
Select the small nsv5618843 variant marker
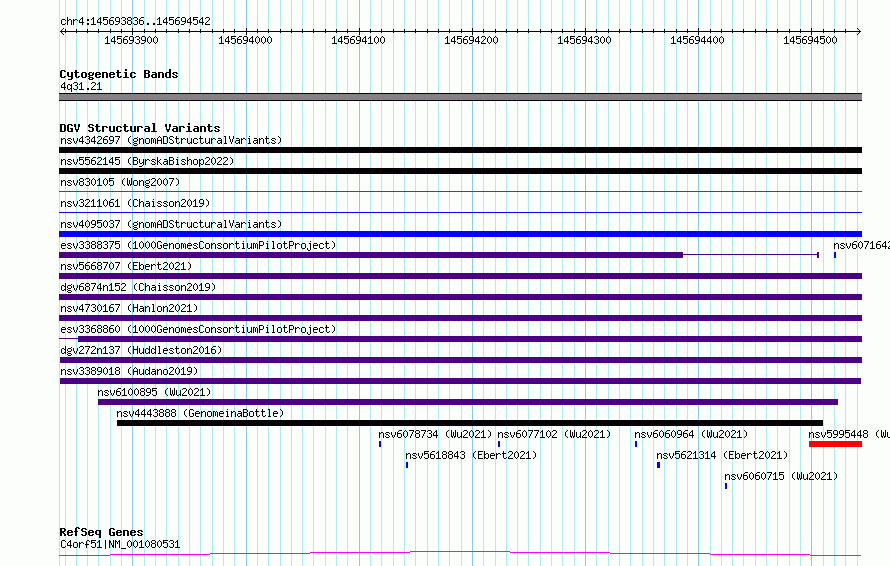pyautogui.click(x=407, y=465)
